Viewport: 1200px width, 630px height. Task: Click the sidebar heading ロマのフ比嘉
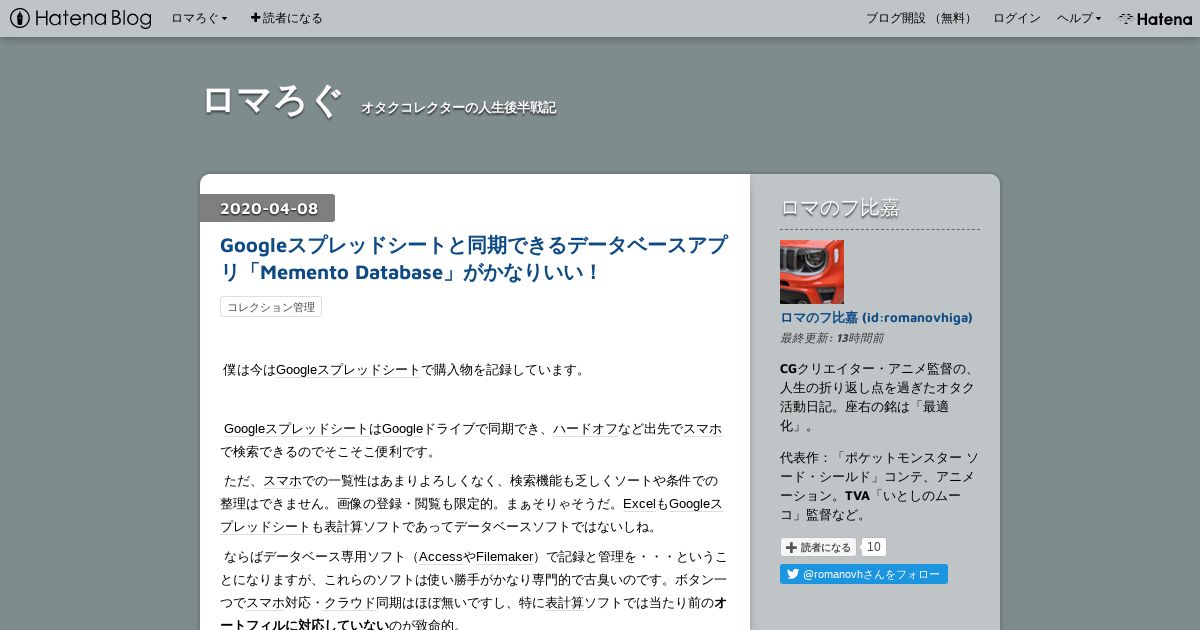point(840,208)
